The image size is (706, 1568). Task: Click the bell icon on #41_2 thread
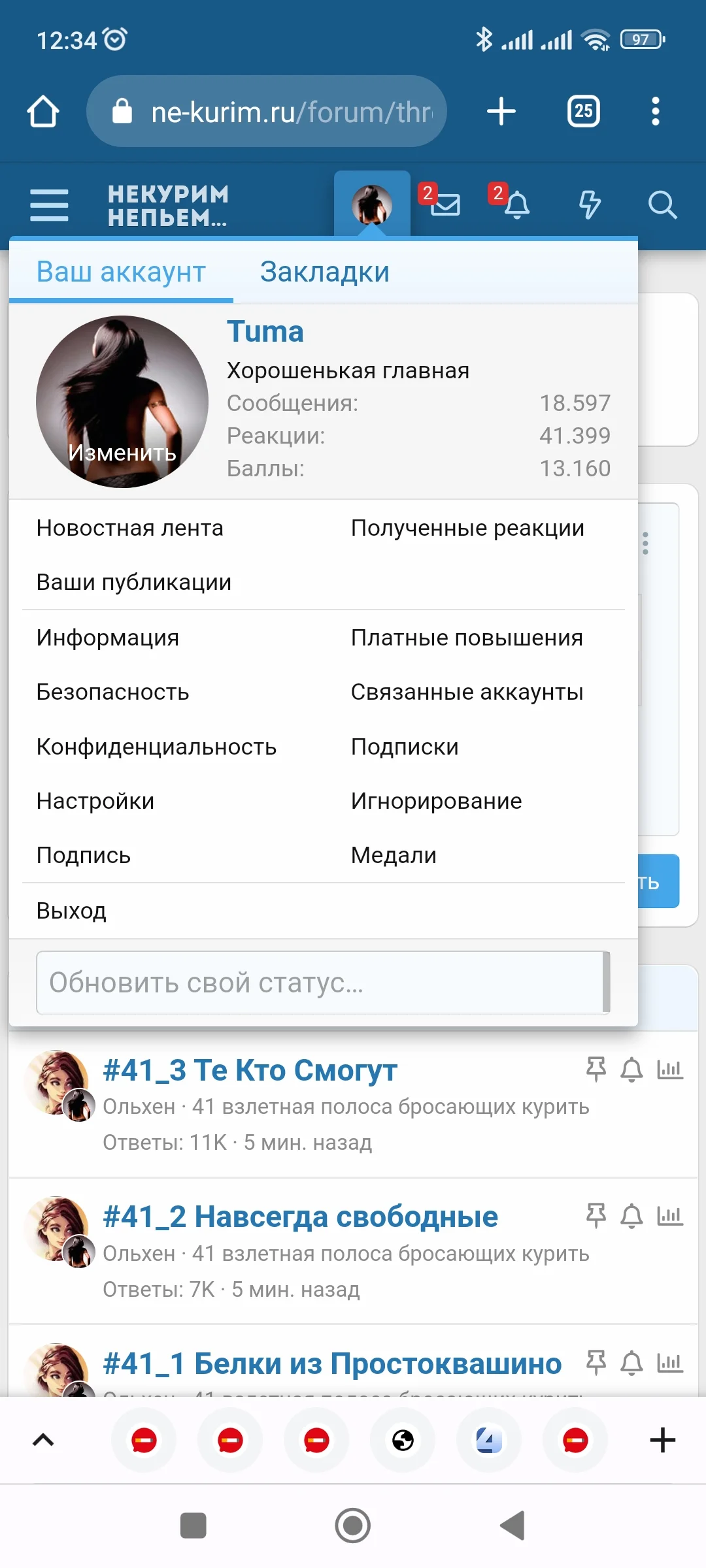click(631, 1216)
